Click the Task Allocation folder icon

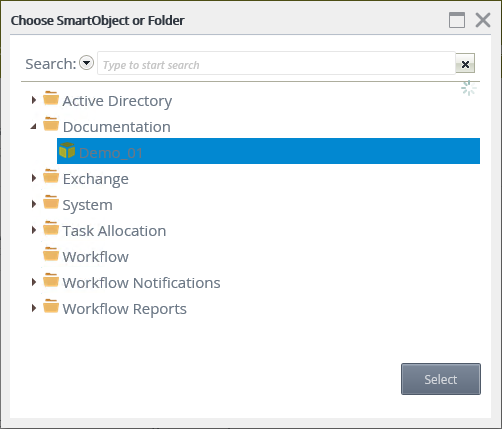point(51,228)
